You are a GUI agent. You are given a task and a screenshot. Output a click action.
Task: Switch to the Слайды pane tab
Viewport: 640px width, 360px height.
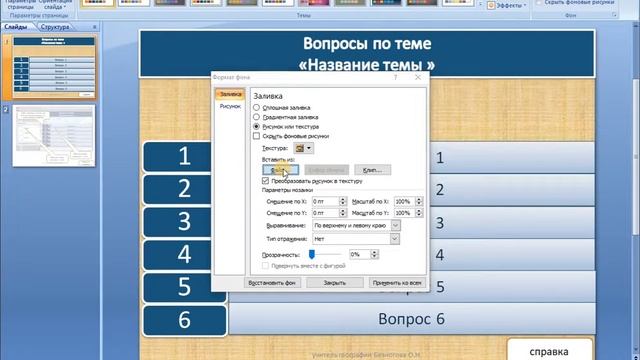pyautogui.click(x=16, y=27)
